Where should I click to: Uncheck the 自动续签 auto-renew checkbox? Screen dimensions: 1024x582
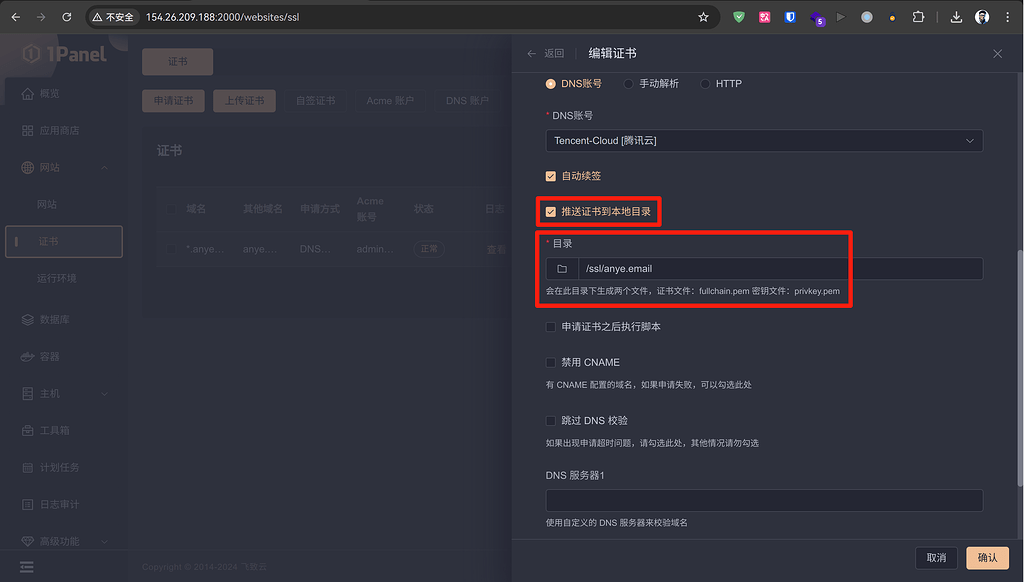(550, 175)
